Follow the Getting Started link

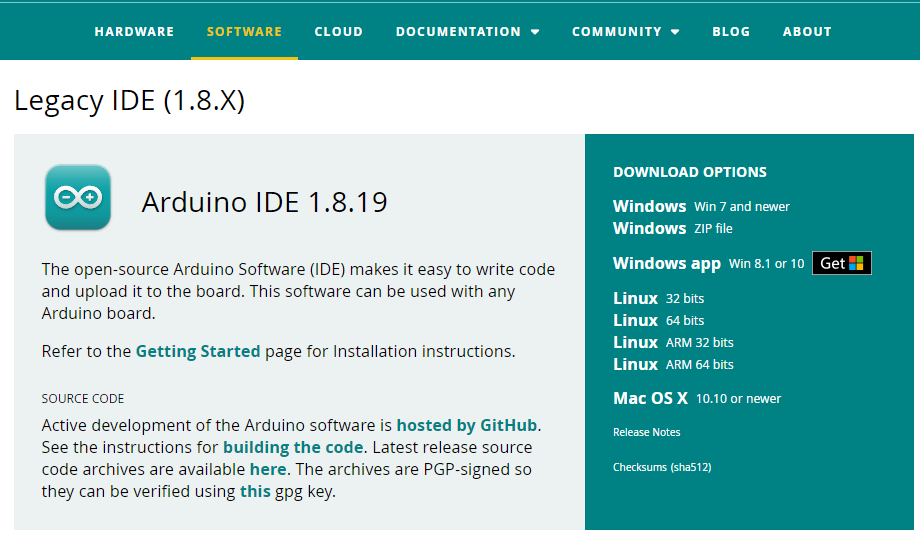pos(198,351)
